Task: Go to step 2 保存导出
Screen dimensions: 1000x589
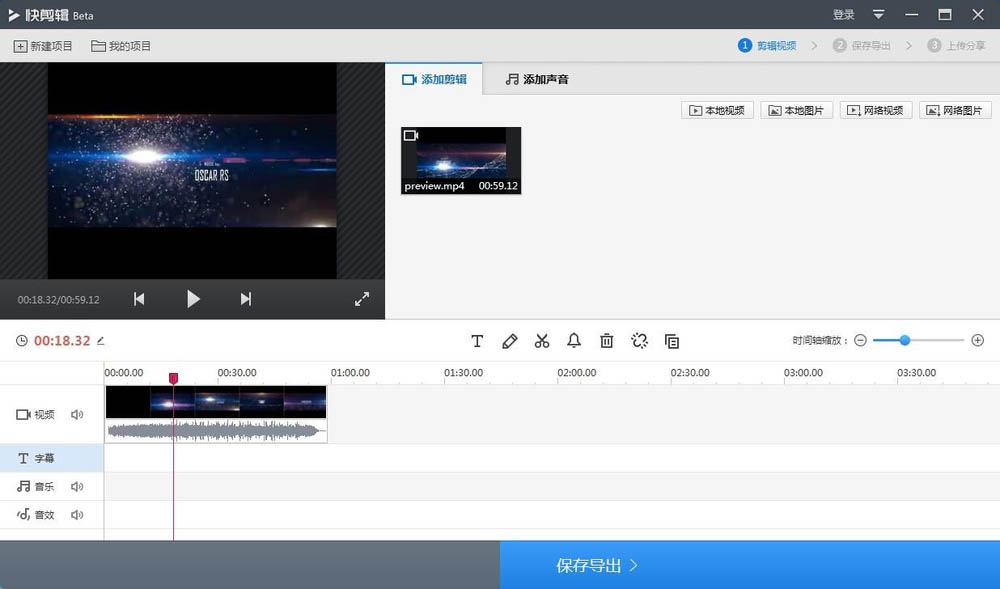Action: coord(862,45)
